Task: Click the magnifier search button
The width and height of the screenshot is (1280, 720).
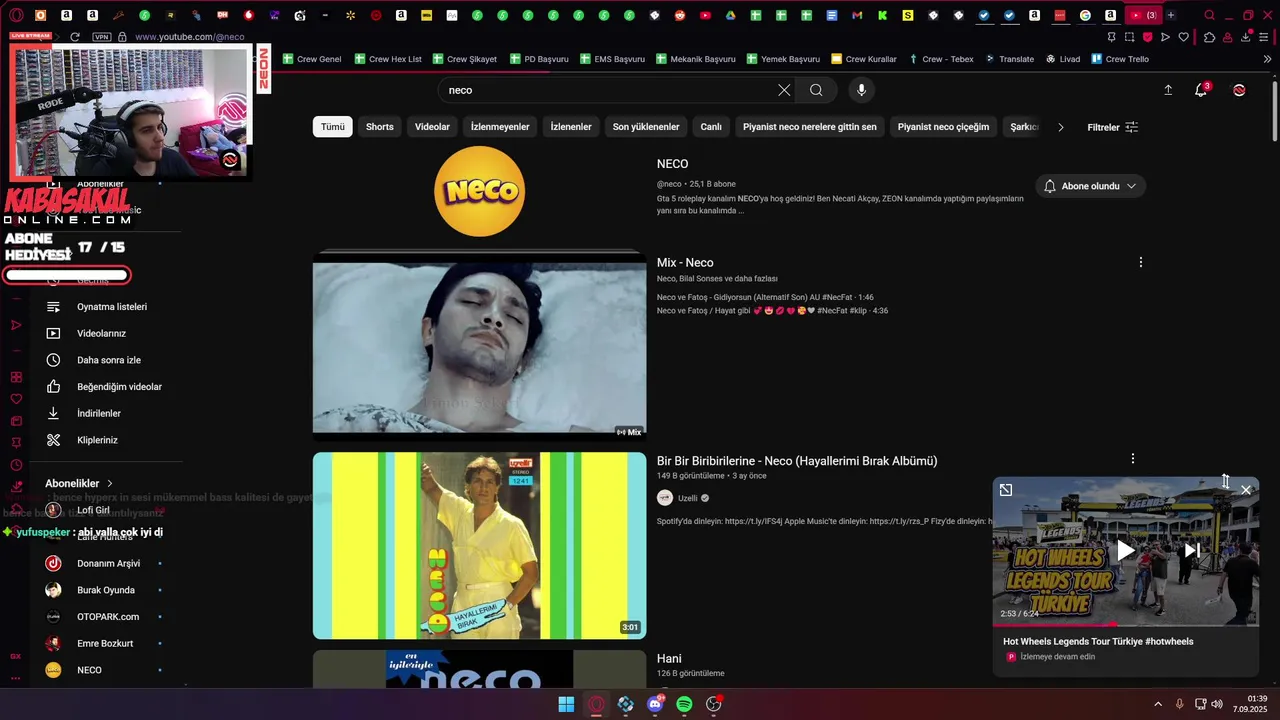Action: (816, 90)
